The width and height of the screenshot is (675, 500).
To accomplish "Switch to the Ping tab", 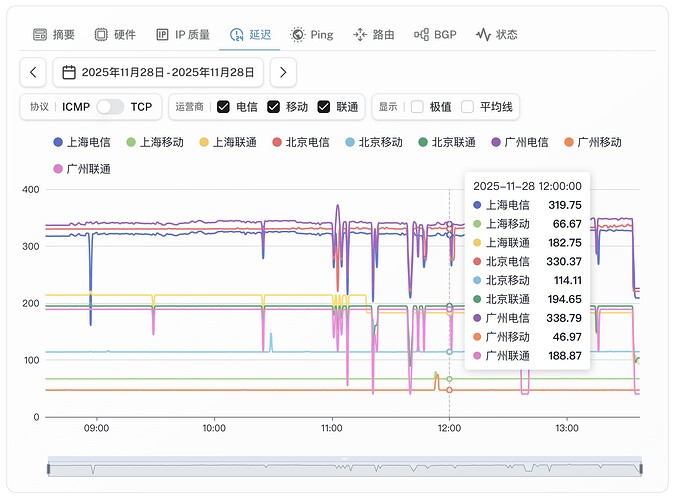I will (312, 34).
